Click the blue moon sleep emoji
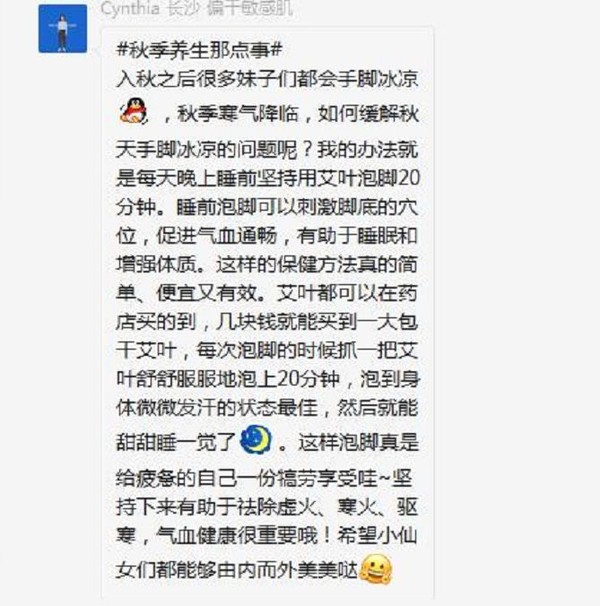Viewport: 600px width, 606px height. 256,440
